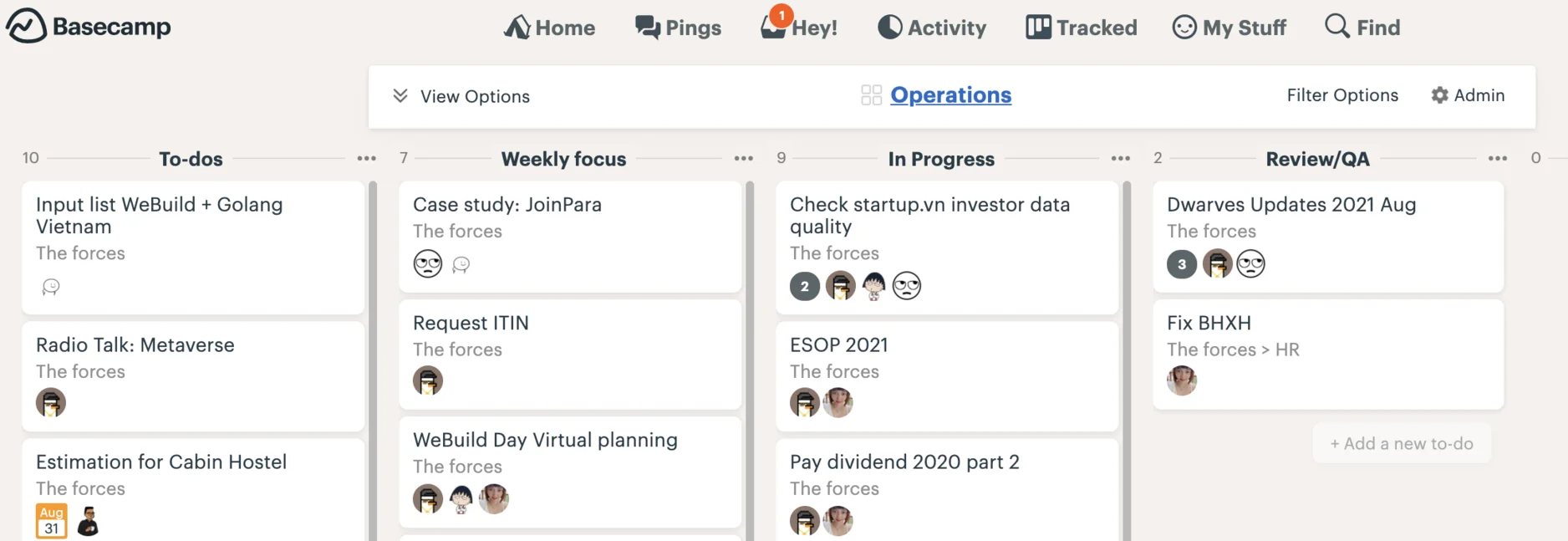The image size is (1568, 541).
Task: Open the My Stuff menu
Action: tap(1229, 28)
